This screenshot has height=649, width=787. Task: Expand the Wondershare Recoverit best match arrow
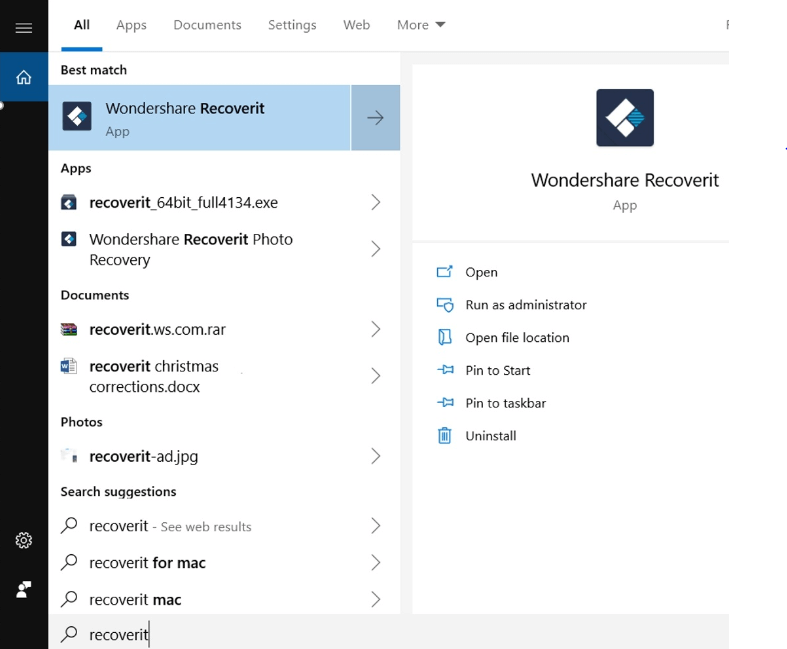(x=375, y=118)
